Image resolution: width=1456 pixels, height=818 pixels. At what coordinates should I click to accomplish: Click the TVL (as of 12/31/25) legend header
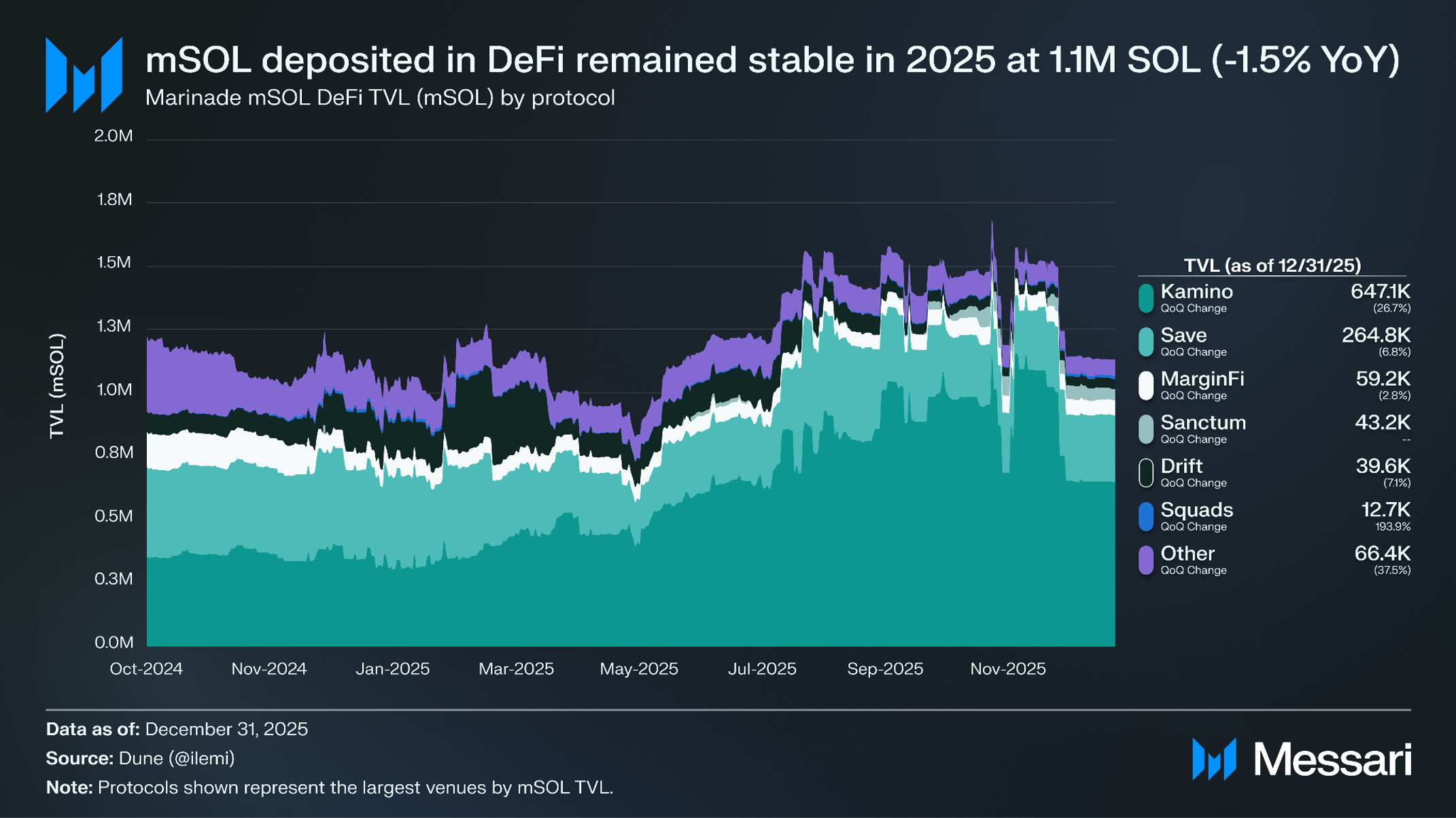(1272, 265)
